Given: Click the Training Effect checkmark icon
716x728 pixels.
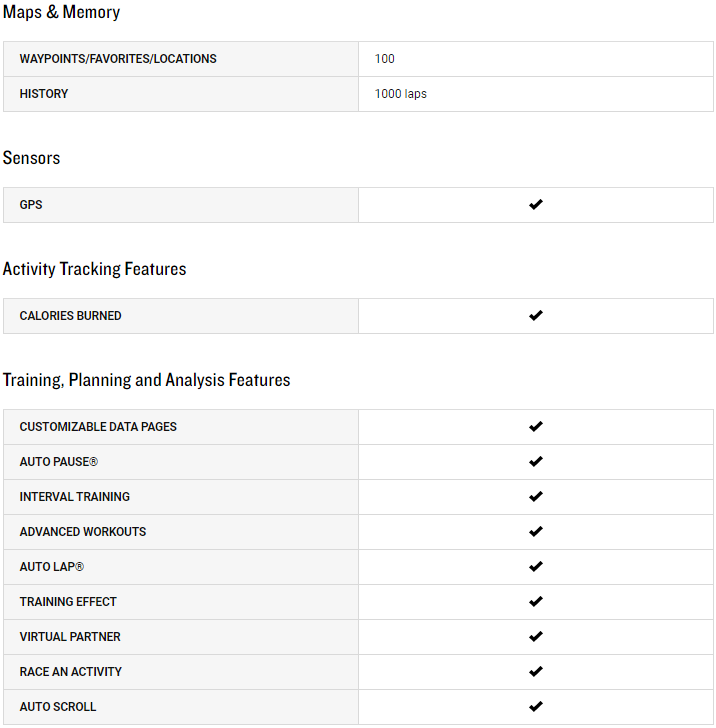Looking at the screenshot, I should [536, 602].
